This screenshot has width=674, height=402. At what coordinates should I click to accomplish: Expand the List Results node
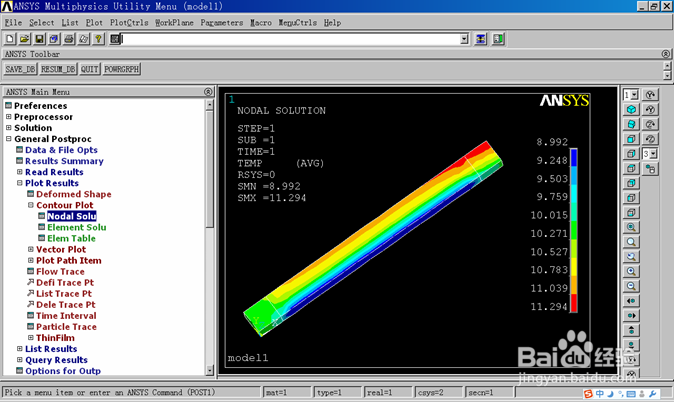19,349
